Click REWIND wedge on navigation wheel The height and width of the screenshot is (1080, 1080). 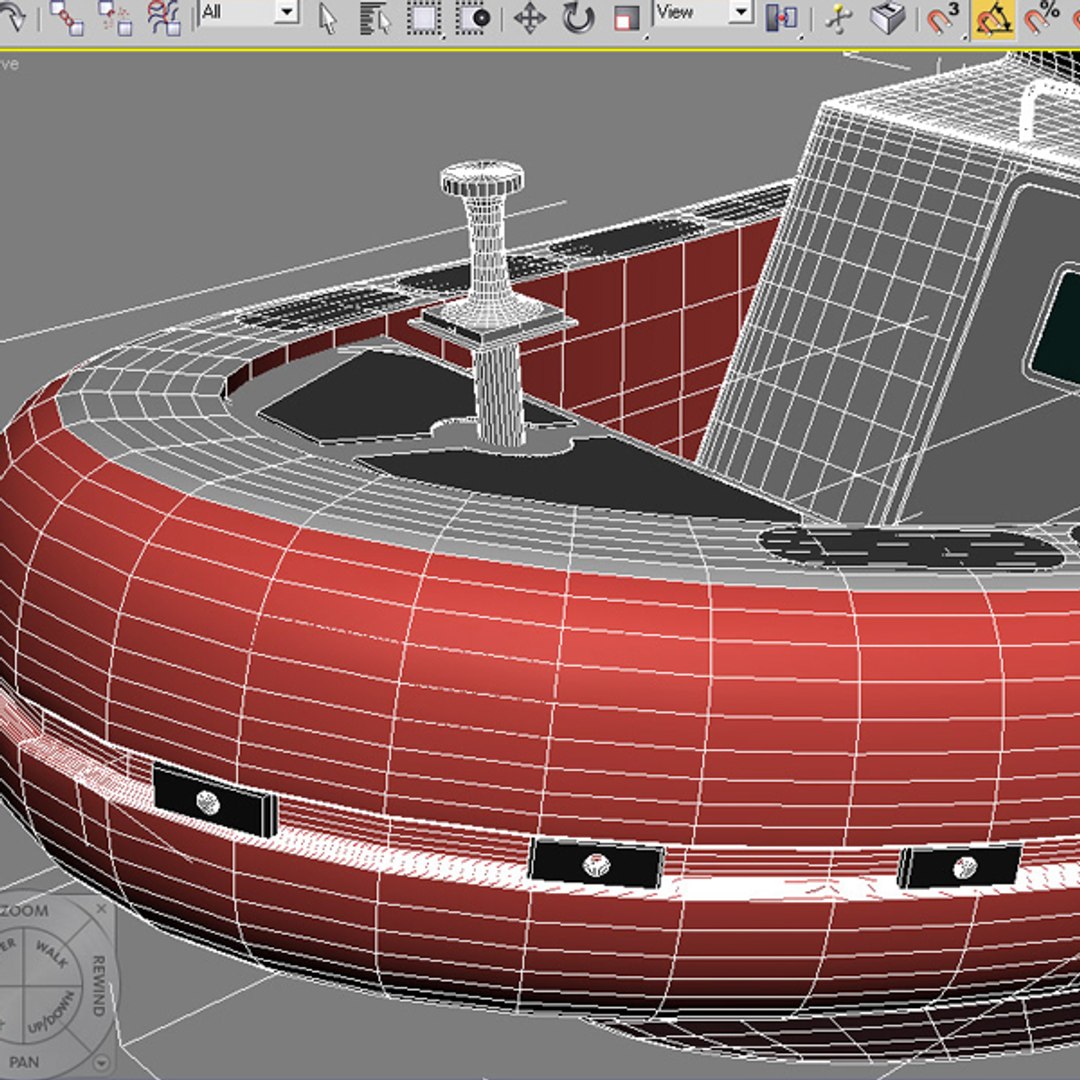(98, 986)
